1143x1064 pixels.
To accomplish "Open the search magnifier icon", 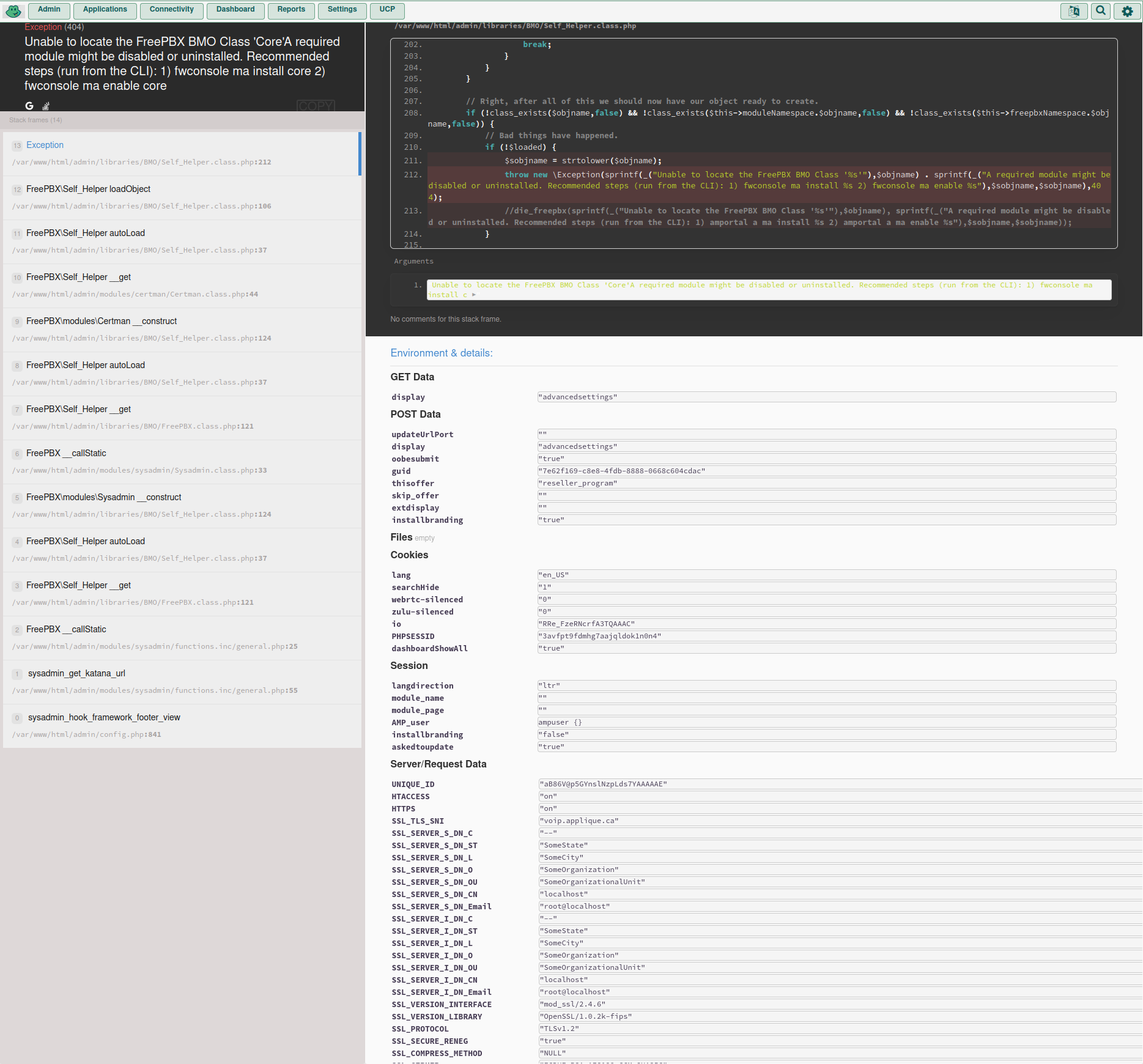I will pos(1101,10).
